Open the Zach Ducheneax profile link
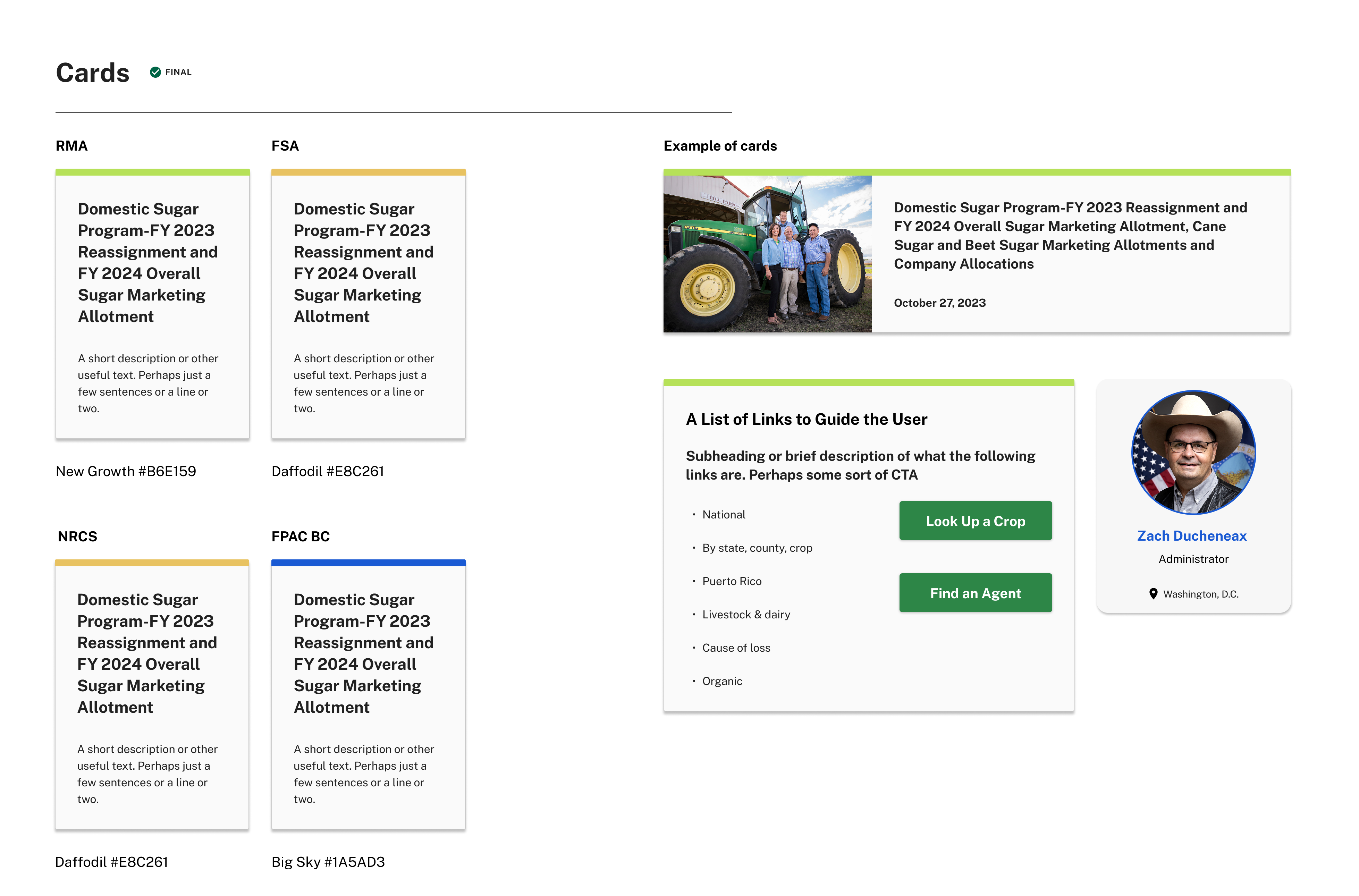1359x896 pixels. [1191, 535]
